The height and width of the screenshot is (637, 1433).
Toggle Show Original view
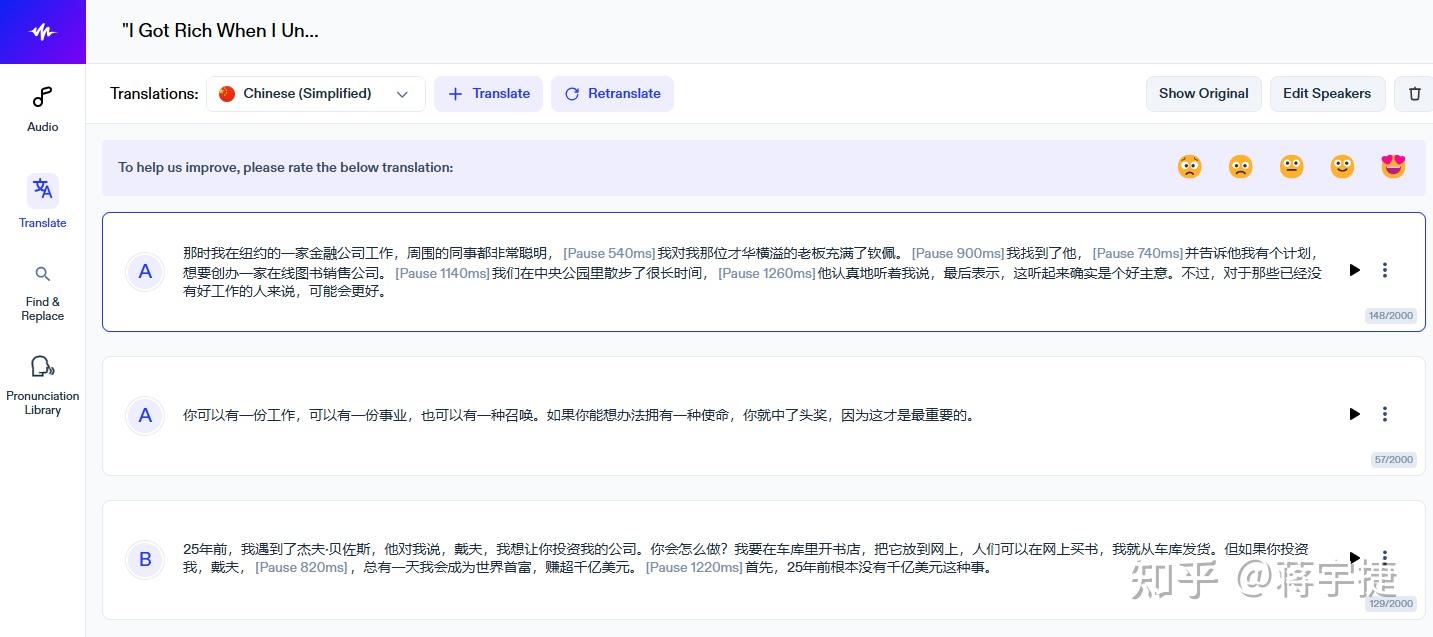pos(1203,93)
